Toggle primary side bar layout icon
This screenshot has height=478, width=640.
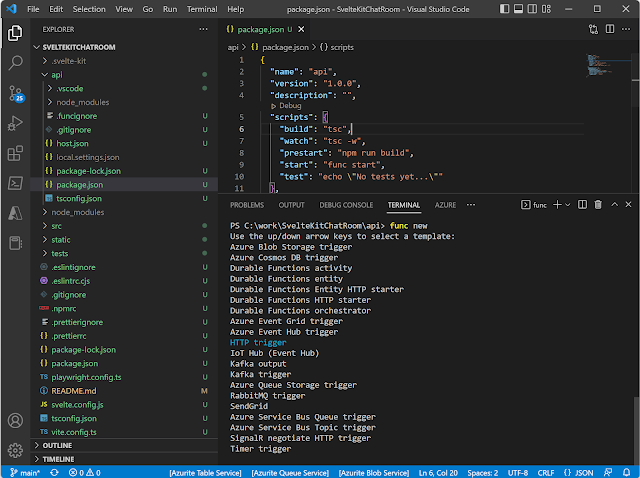tap(504, 9)
